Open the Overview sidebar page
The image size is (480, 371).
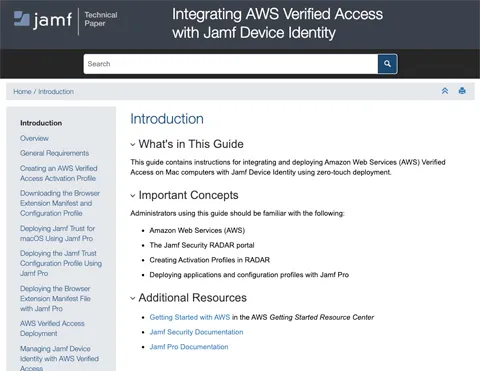coord(34,138)
